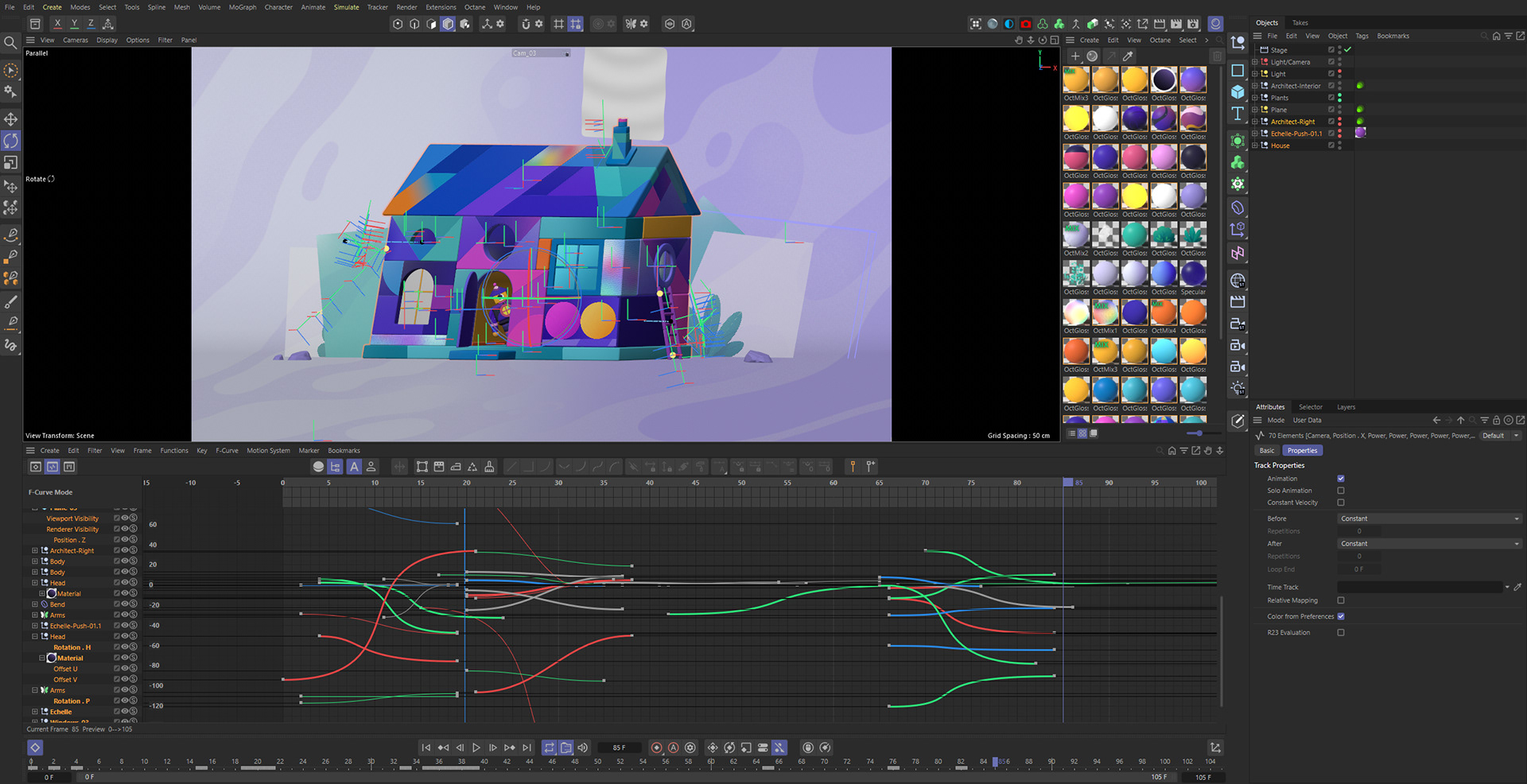This screenshot has height=784, width=1527.
Task: Open the Default layout dropdown in Attributes
Action: pyautogui.click(x=1500, y=436)
